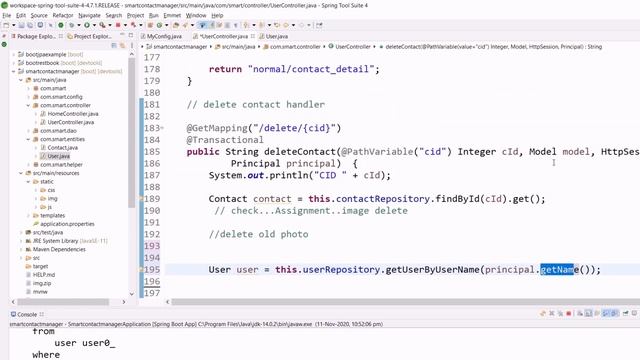Open Package Explorer view menu dots
This screenshot has height=360, width=640.
(x=131, y=45)
